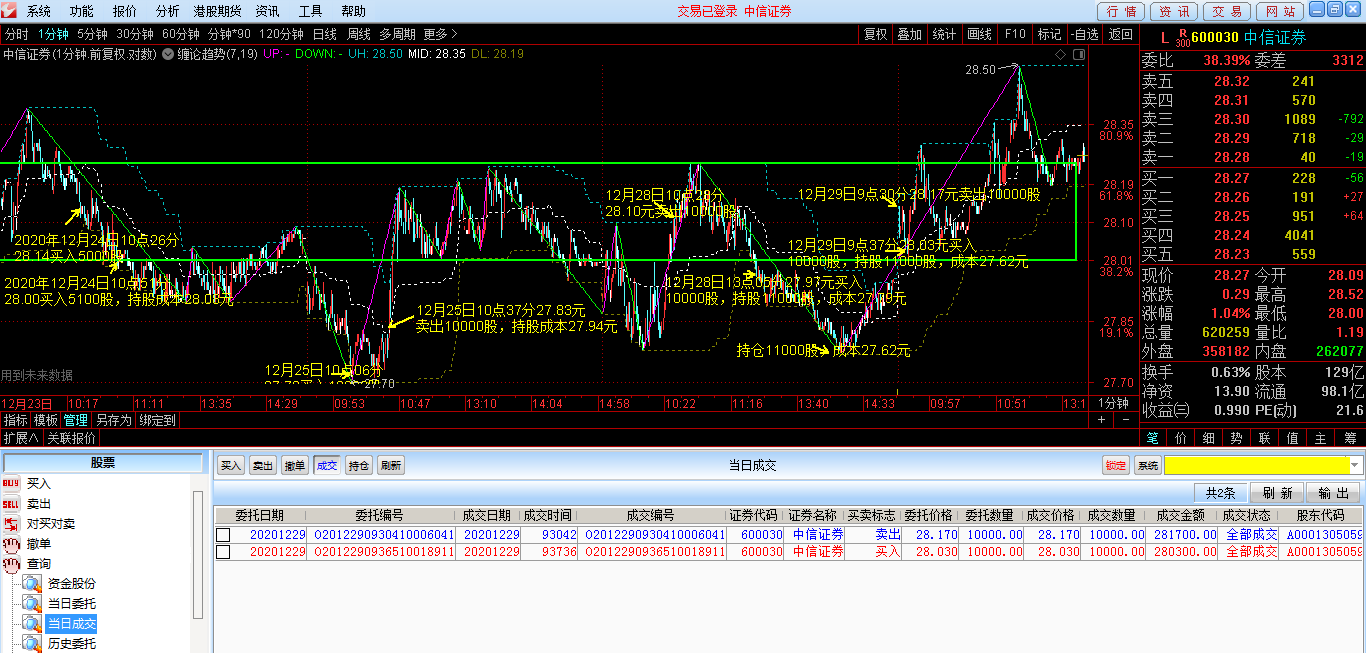Tick the checkbox of the 买入 trade row

[x=223, y=551]
